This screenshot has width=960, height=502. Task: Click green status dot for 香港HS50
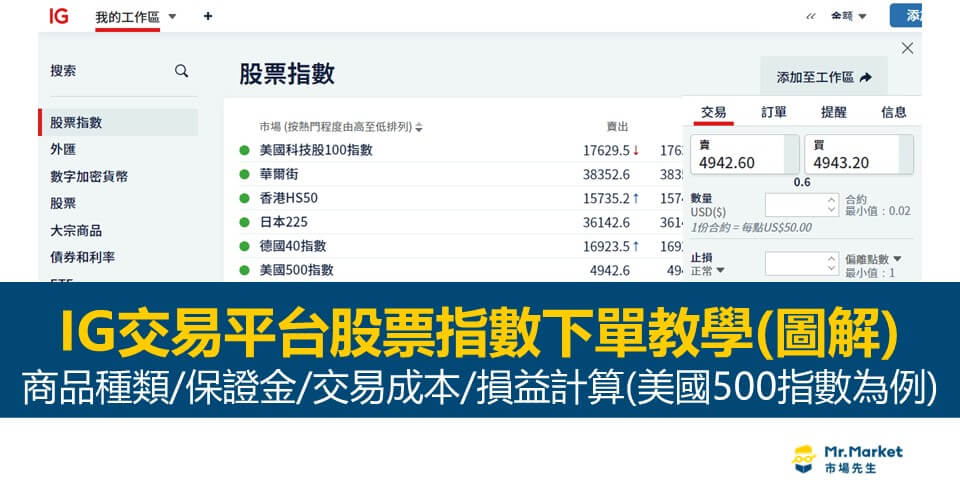244,198
